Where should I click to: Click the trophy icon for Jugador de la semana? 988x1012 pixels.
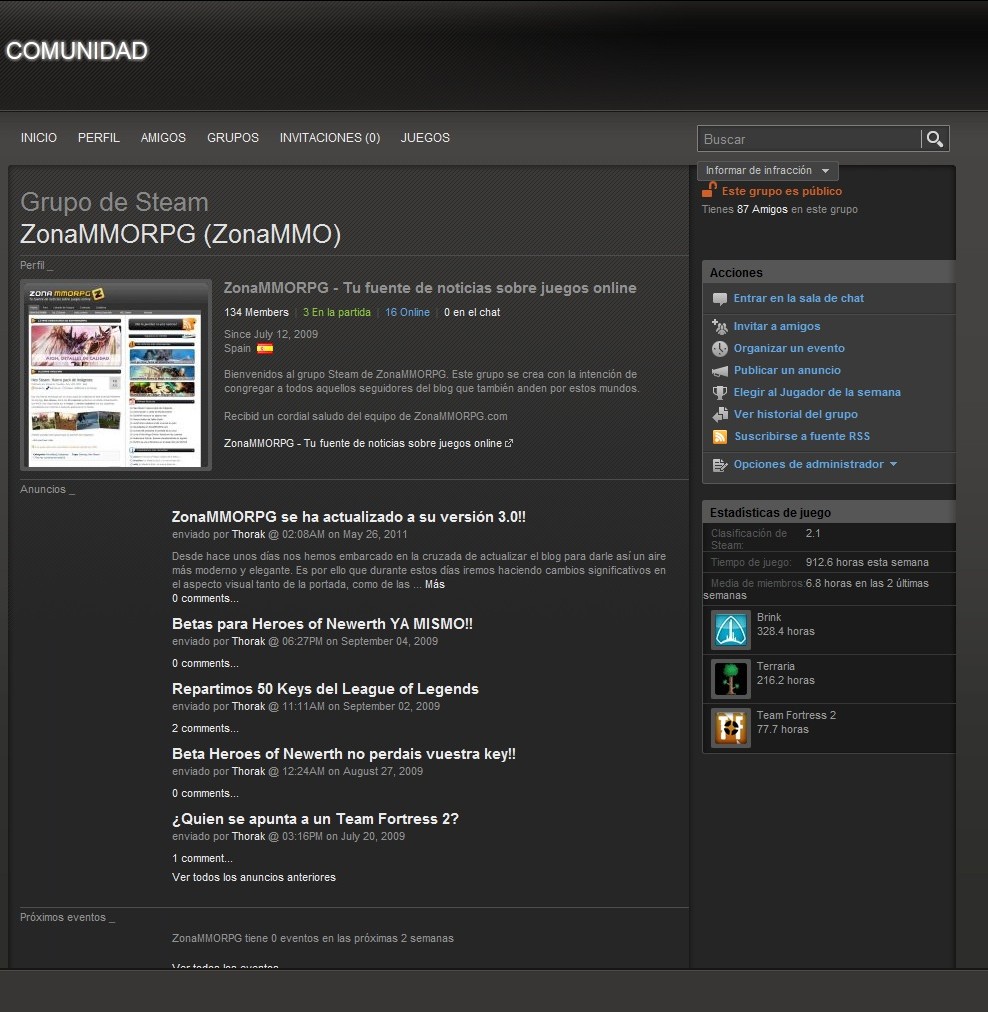click(719, 393)
